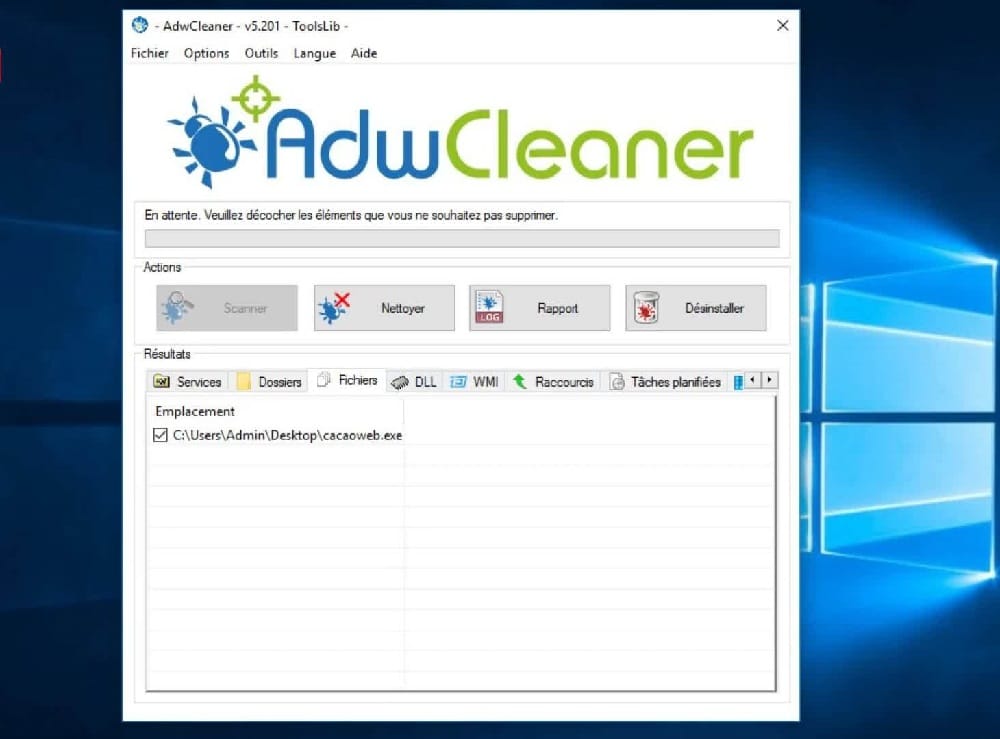Open the Fichier menu
Image resolution: width=1000 pixels, height=739 pixels.
point(149,54)
